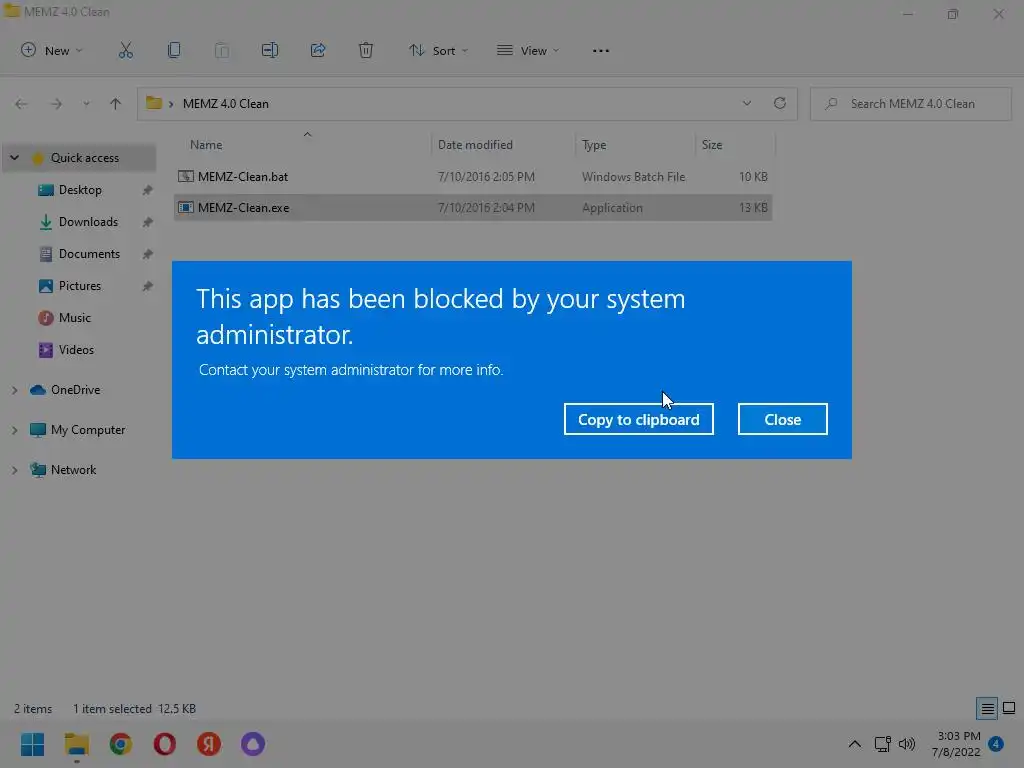Show hidden system tray icons
Viewport: 1024px width, 768px height.
tap(854, 744)
